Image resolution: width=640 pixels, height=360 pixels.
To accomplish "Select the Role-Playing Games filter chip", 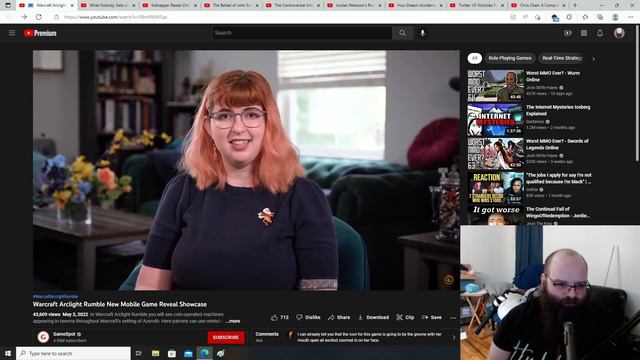I will tap(510, 58).
